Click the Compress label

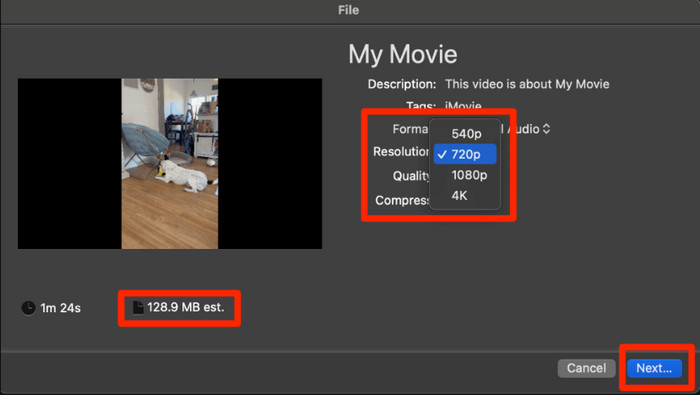point(402,200)
